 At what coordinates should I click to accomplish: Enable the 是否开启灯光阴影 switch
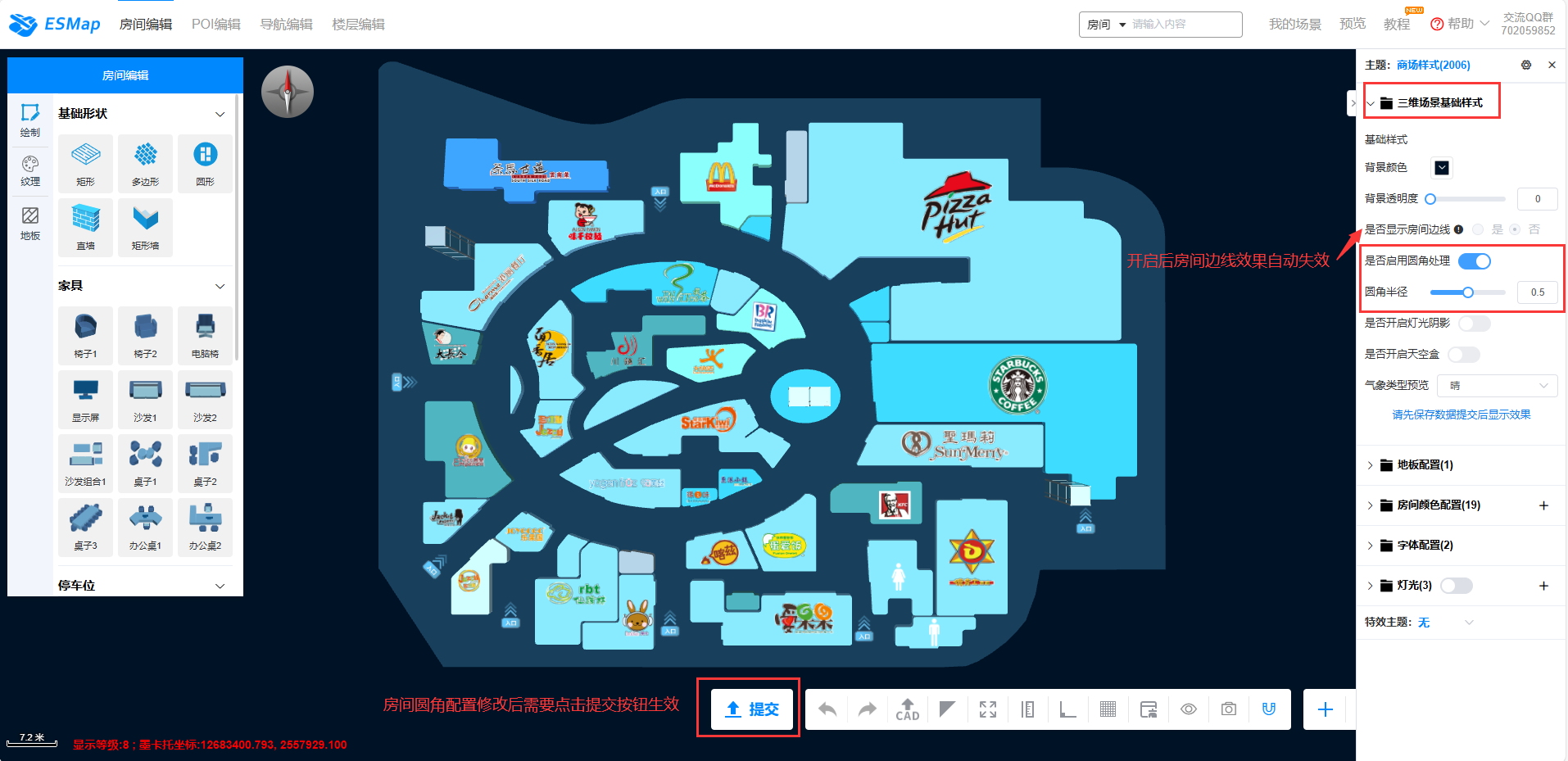tap(1474, 324)
